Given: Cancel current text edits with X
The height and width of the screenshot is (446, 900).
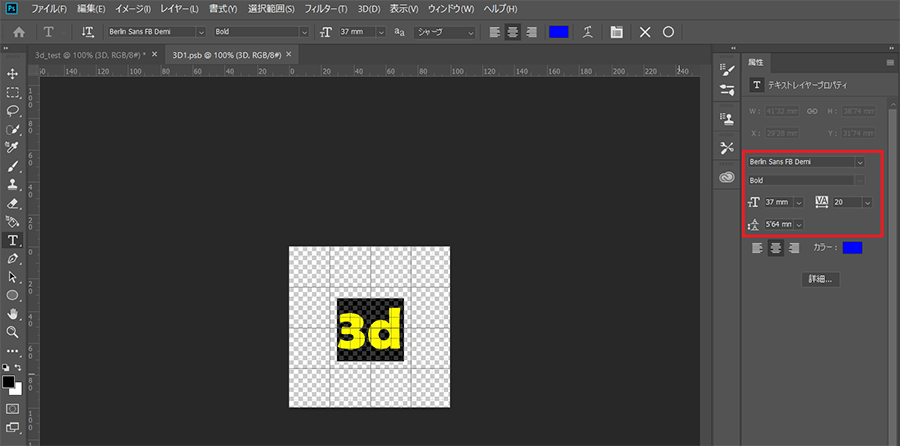Looking at the screenshot, I should point(645,32).
